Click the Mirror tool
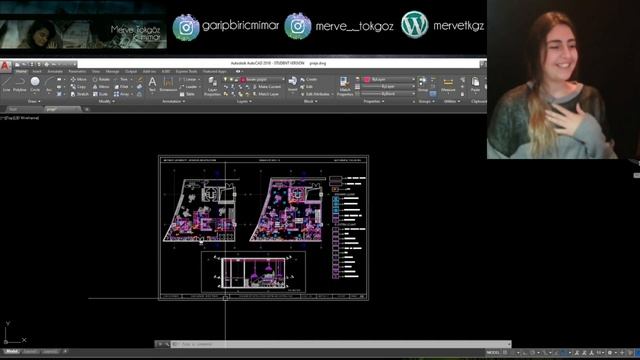The width and height of the screenshot is (640, 360). coord(101,87)
